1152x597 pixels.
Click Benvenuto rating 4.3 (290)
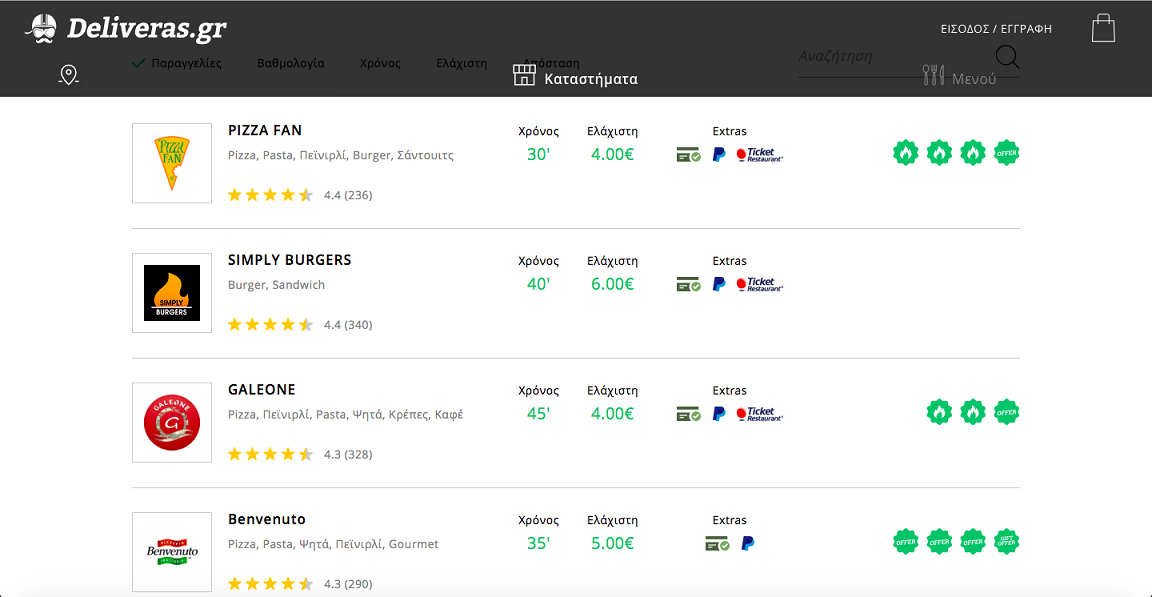(x=300, y=584)
